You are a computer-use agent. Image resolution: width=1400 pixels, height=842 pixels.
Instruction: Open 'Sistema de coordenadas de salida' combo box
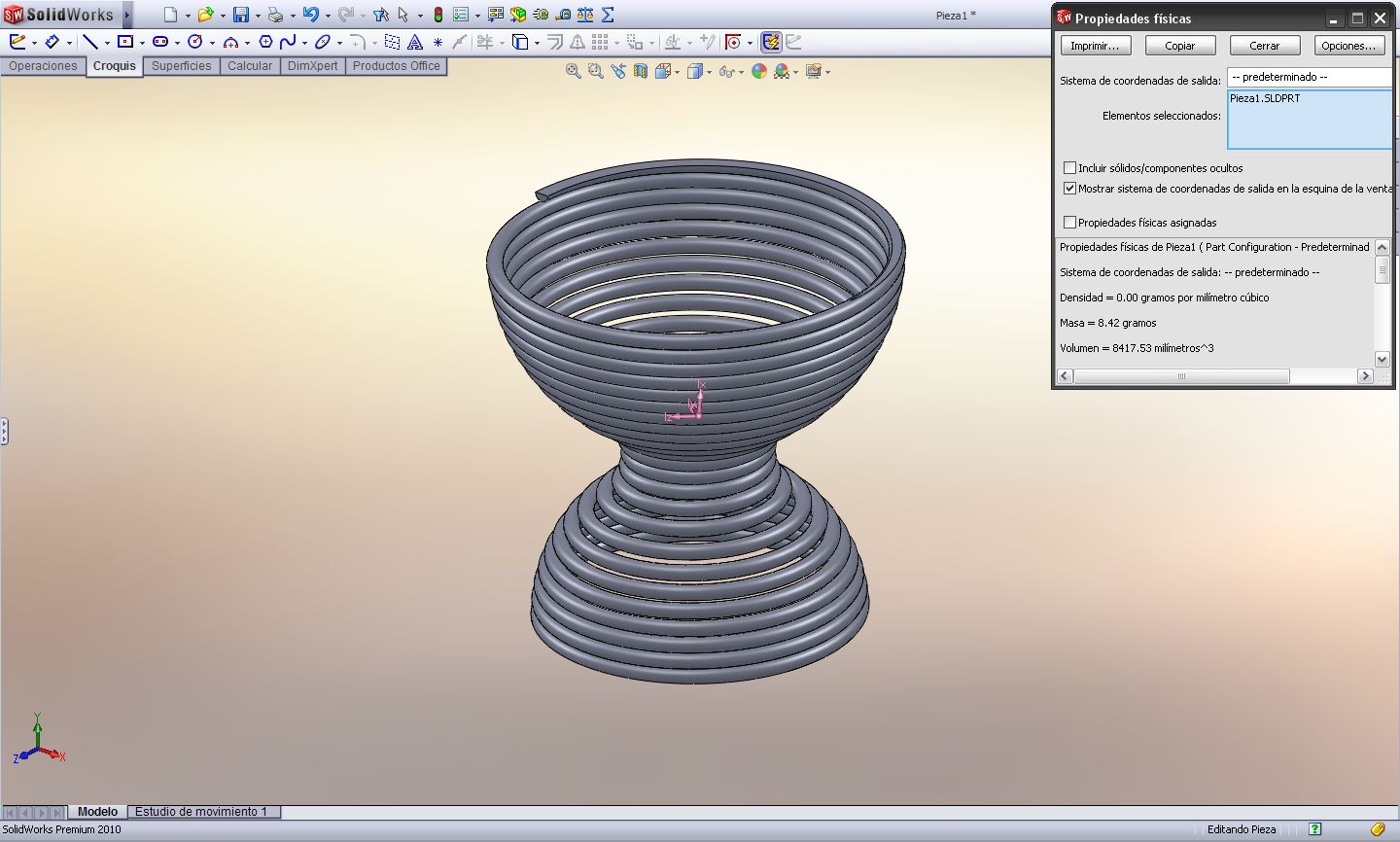(1310, 77)
